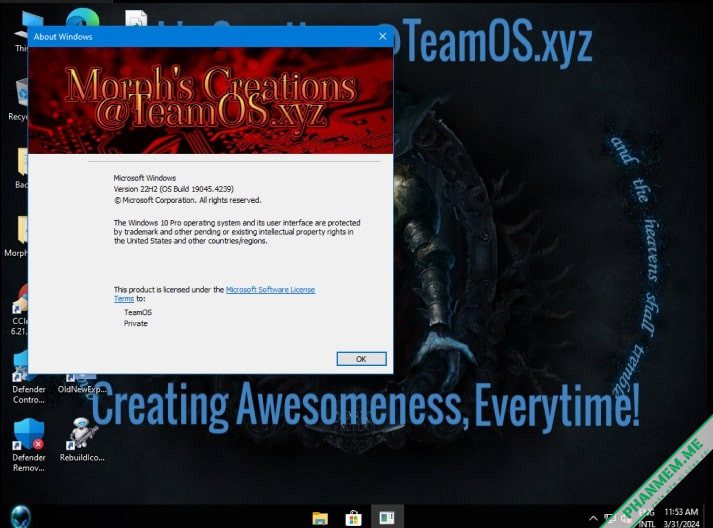Close the About Windows dialog
This screenshot has width=713, height=528.
click(382, 36)
